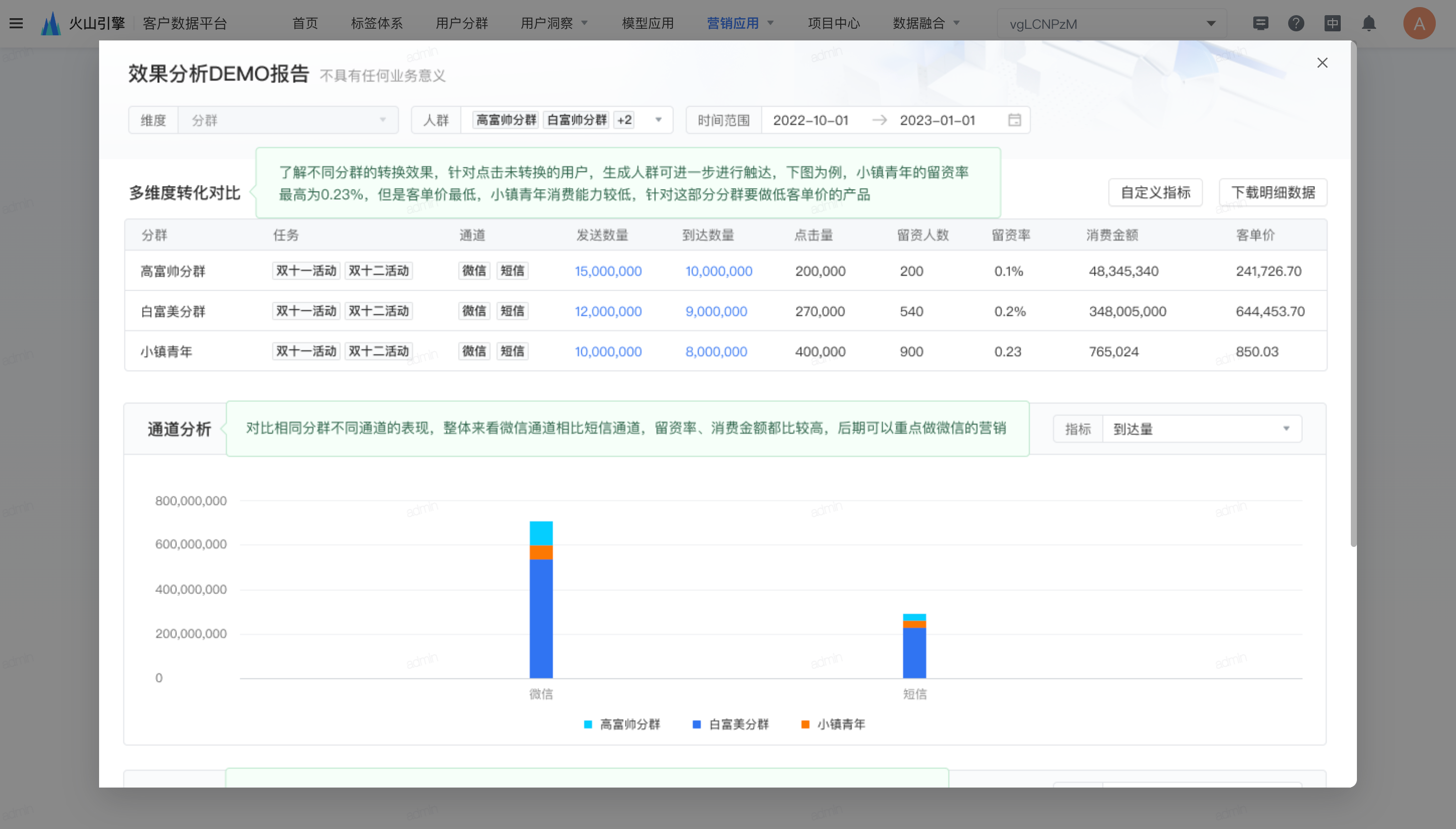The height and width of the screenshot is (829, 1456).
Task: Click the 白富美分群 row name
Action: (x=172, y=311)
